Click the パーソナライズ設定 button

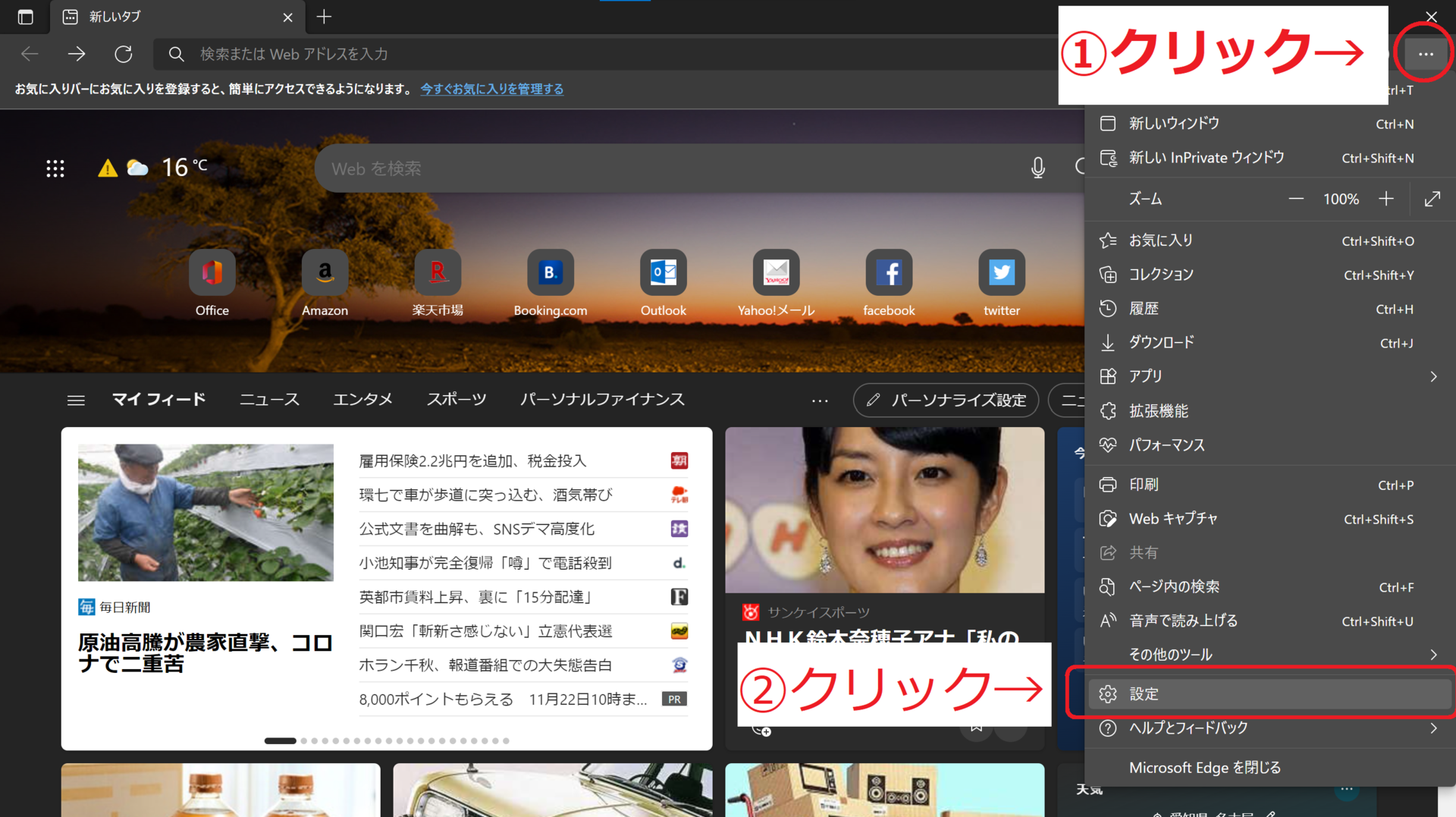tap(946, 400)
